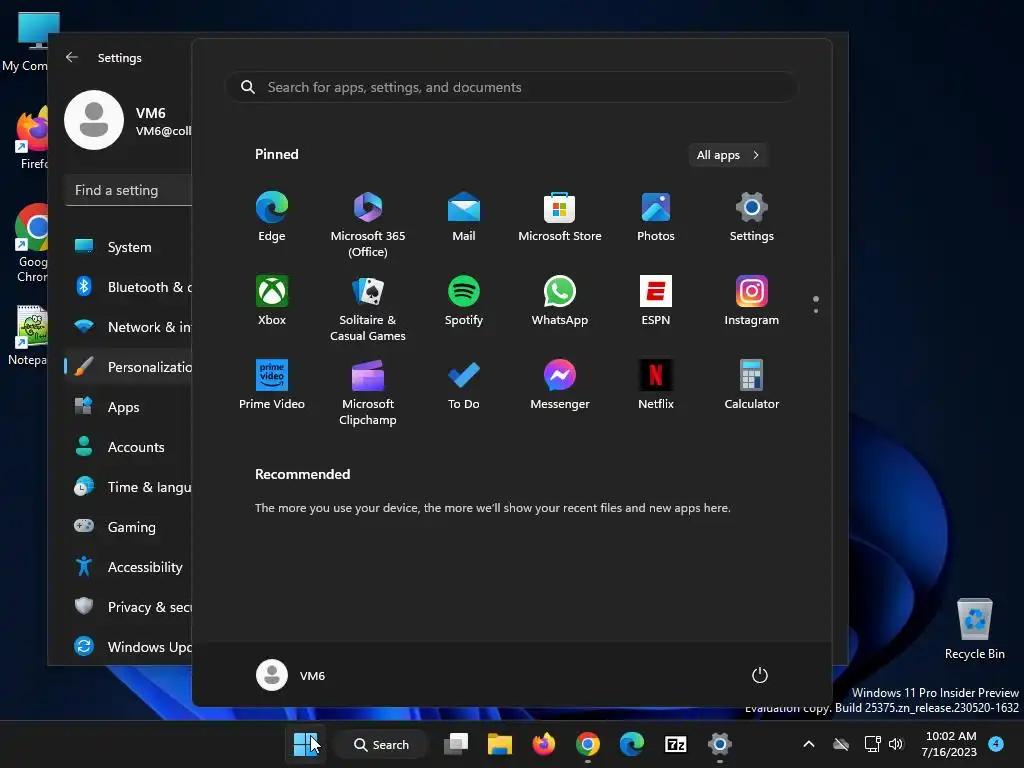Launch the Xbox app
Screen dimensions: 1024x768
pyautogui.click(x=272, y=300)
